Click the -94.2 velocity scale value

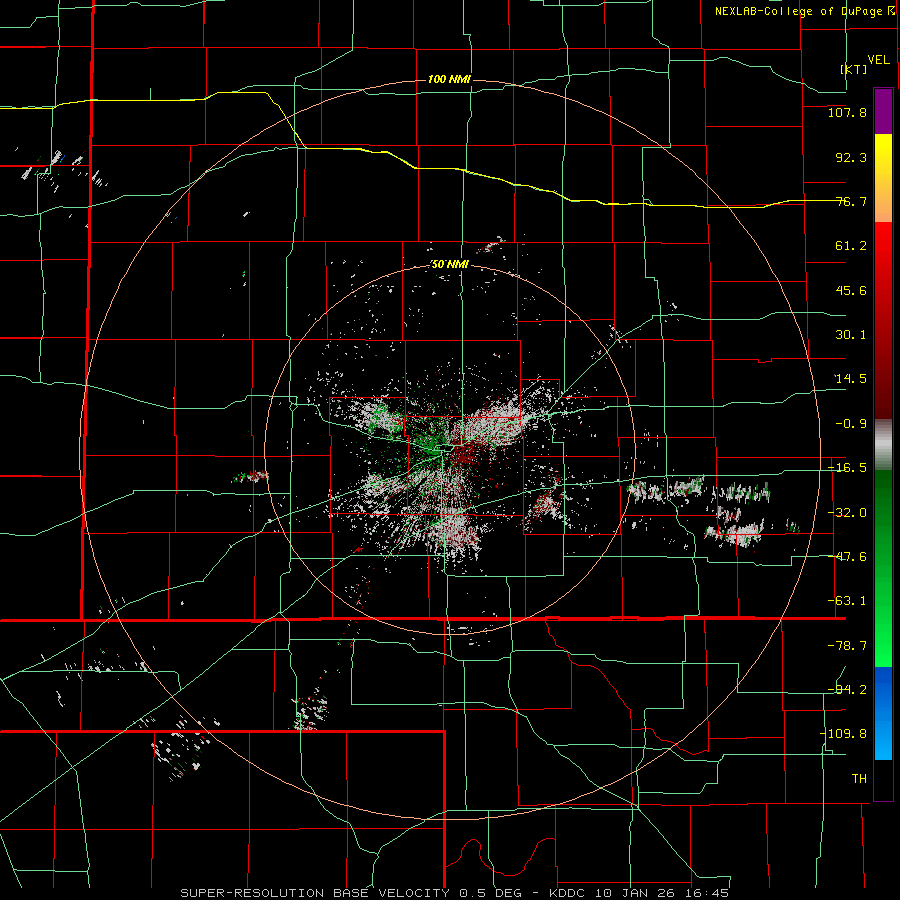pyautogui.click(x=847, y=689)
